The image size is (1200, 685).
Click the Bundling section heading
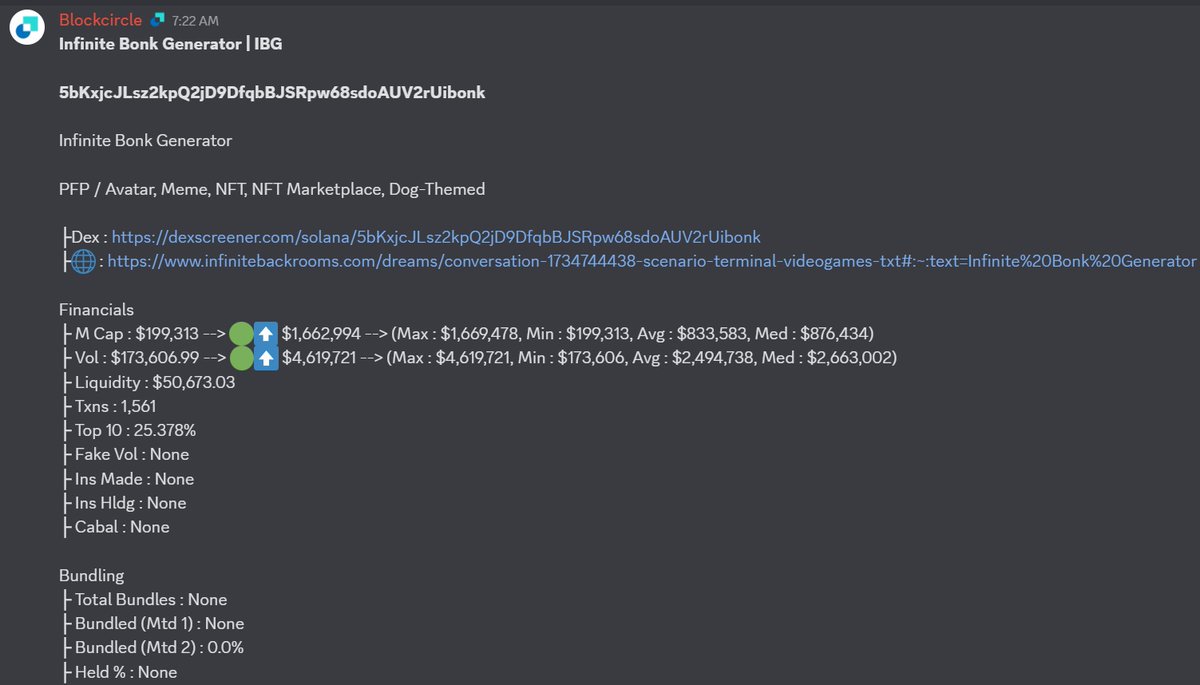coord(91,575)
